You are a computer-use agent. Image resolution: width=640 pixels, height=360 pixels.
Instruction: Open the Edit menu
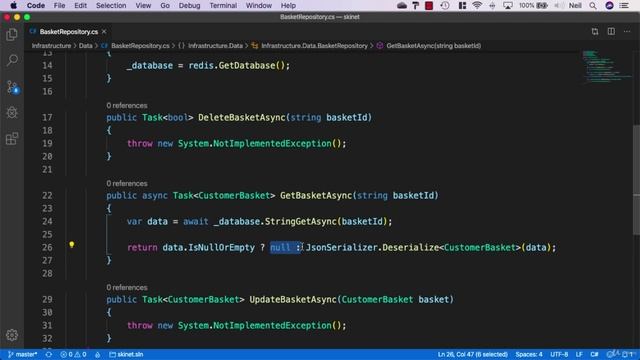tap(80, 5)
